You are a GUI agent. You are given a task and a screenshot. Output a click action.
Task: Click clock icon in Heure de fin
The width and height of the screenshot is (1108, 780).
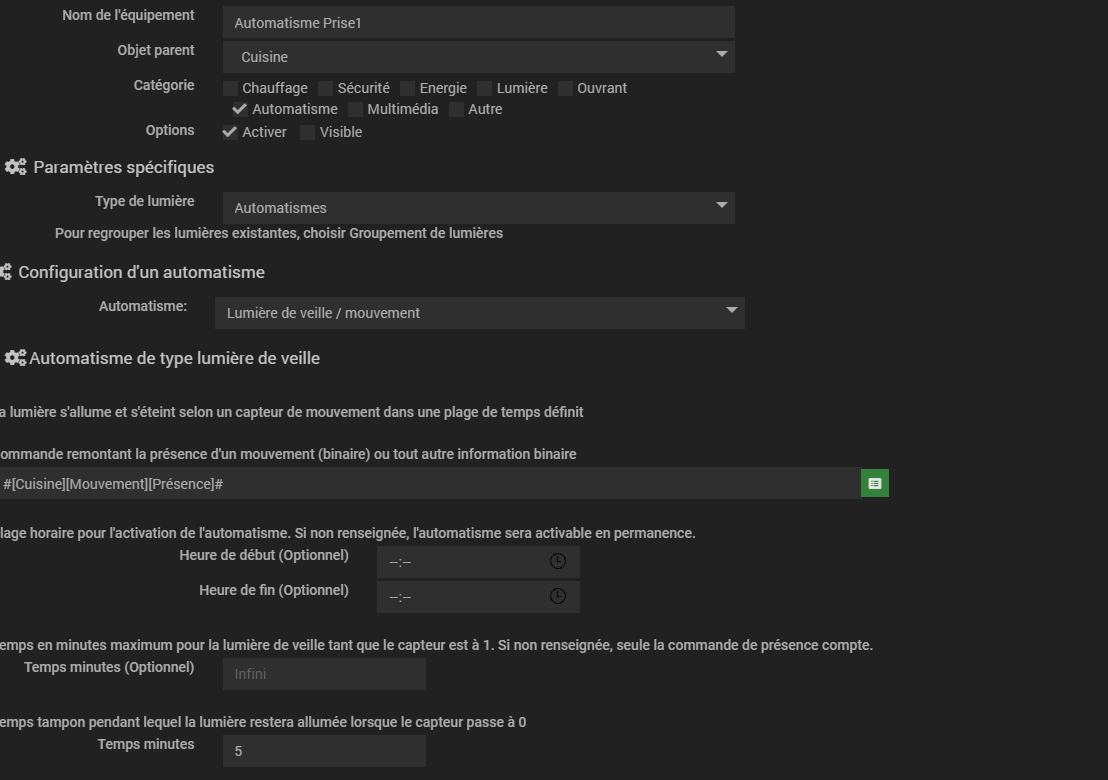(558, 596)
